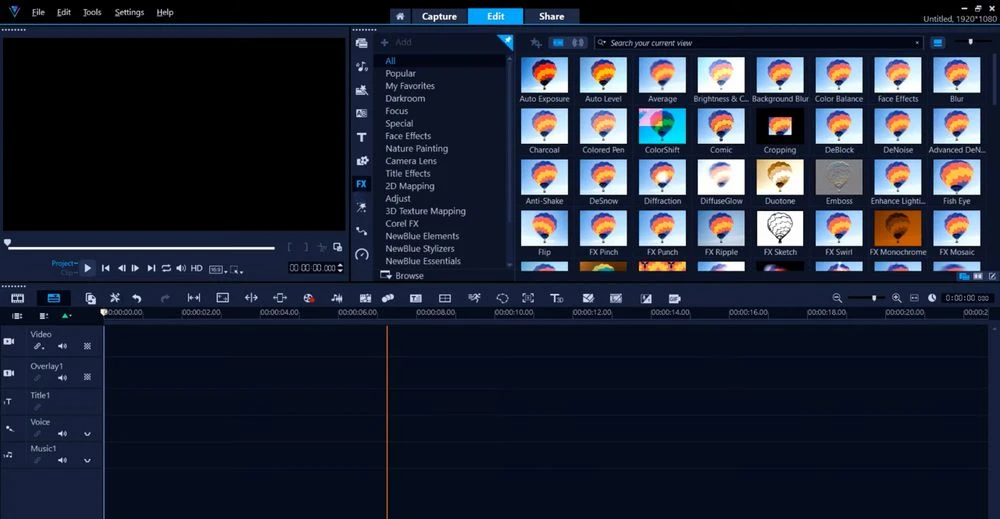Select the Nature Painting category
1000x519 pixels.
pos(417,148)
